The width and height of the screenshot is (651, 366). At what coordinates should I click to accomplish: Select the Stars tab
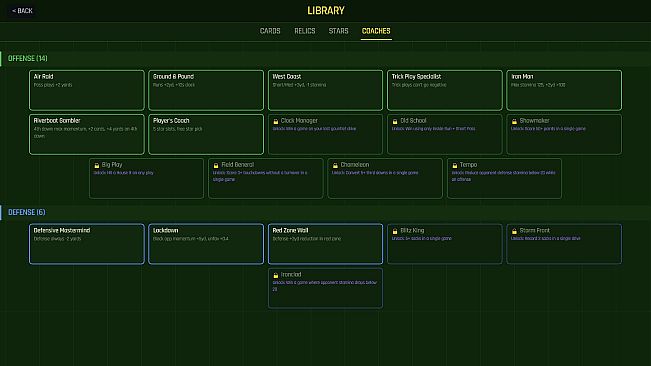tap(338, 31)
